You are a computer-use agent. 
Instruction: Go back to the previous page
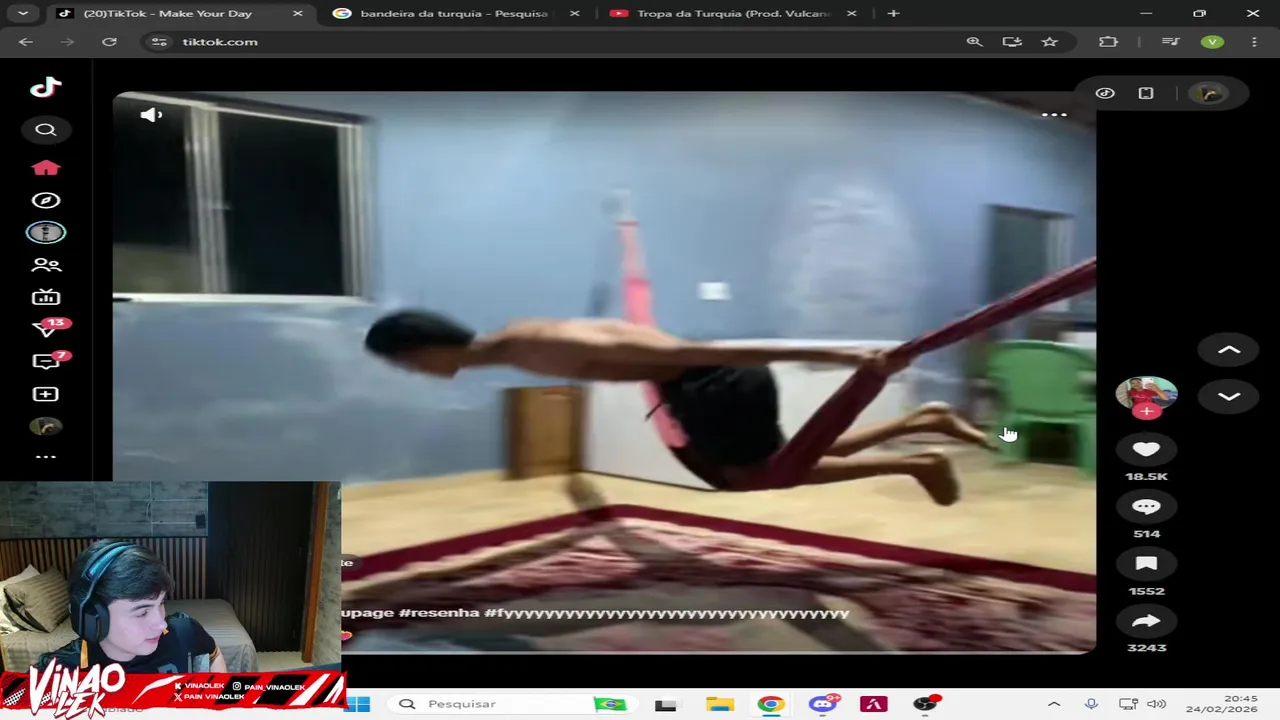pyautogui.click(x=26, y=42)
